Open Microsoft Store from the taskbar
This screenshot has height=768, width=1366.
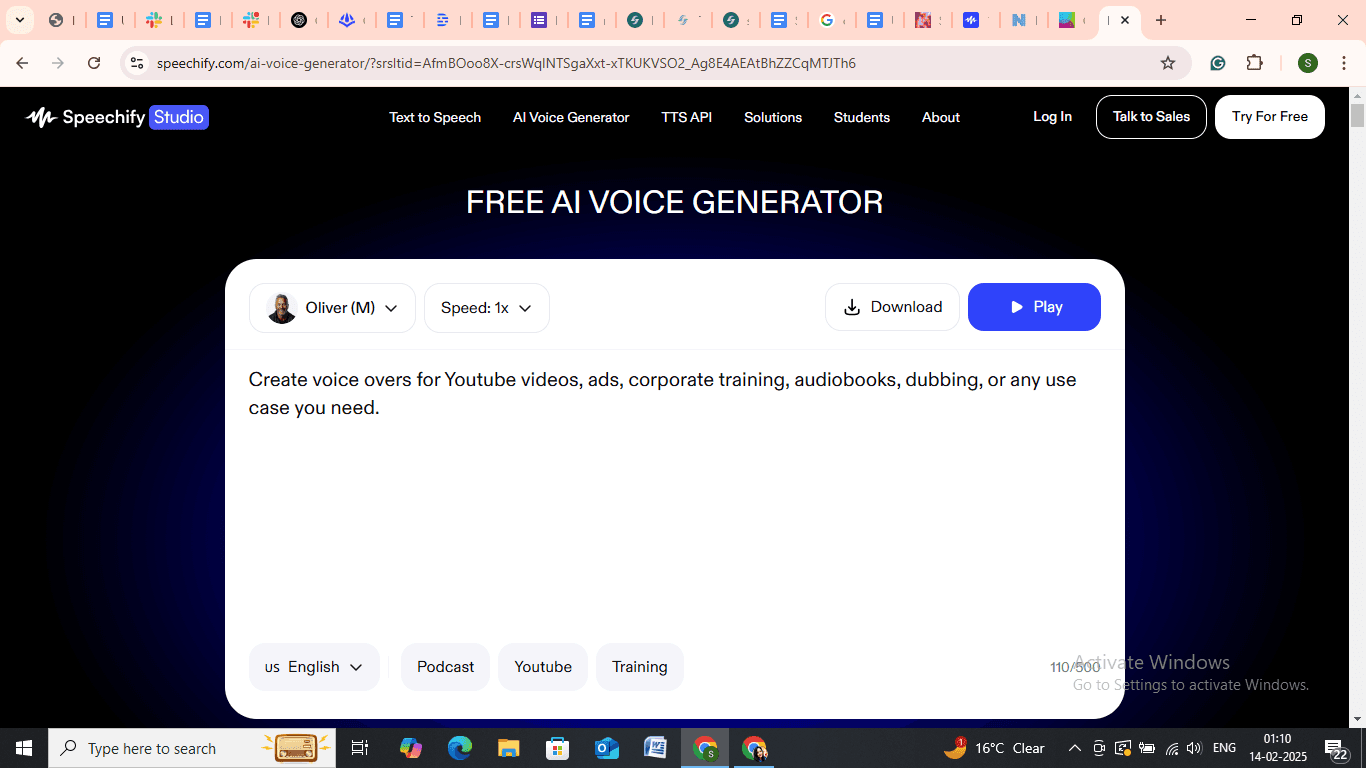click(558, 748)
